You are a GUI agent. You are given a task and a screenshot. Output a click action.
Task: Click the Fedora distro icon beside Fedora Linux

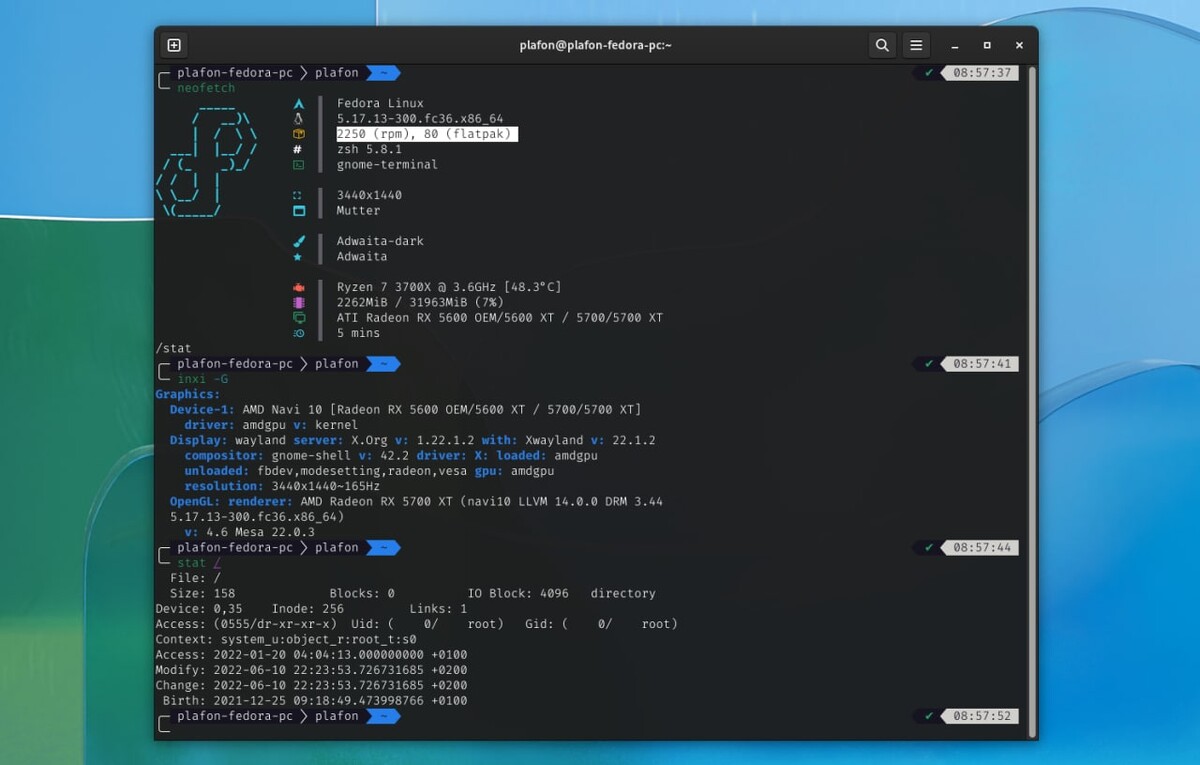[x=298, y=103]
